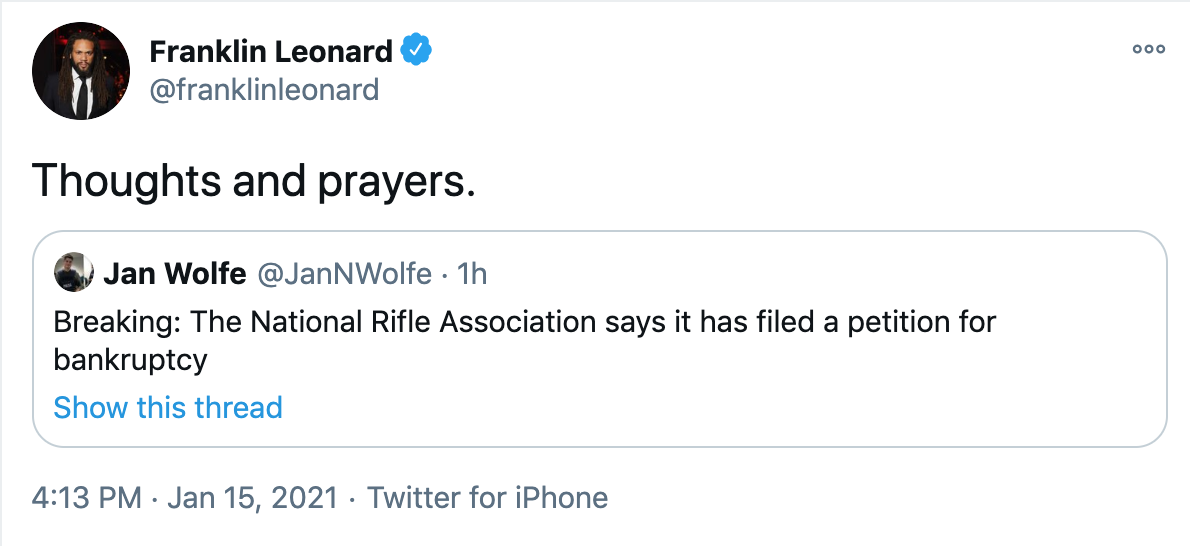Open Franklin Leonard's profile photo

[x=81, y=70]
